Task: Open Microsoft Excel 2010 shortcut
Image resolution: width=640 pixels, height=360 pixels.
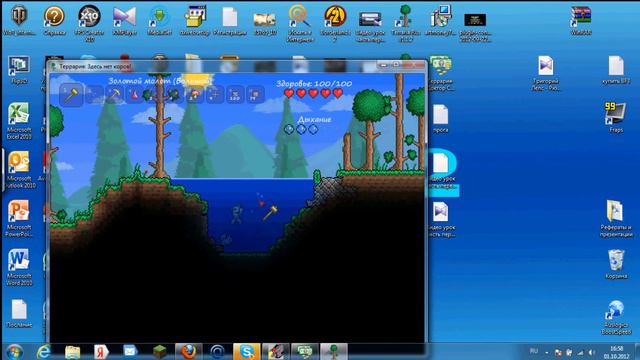Action: (19, 121)
